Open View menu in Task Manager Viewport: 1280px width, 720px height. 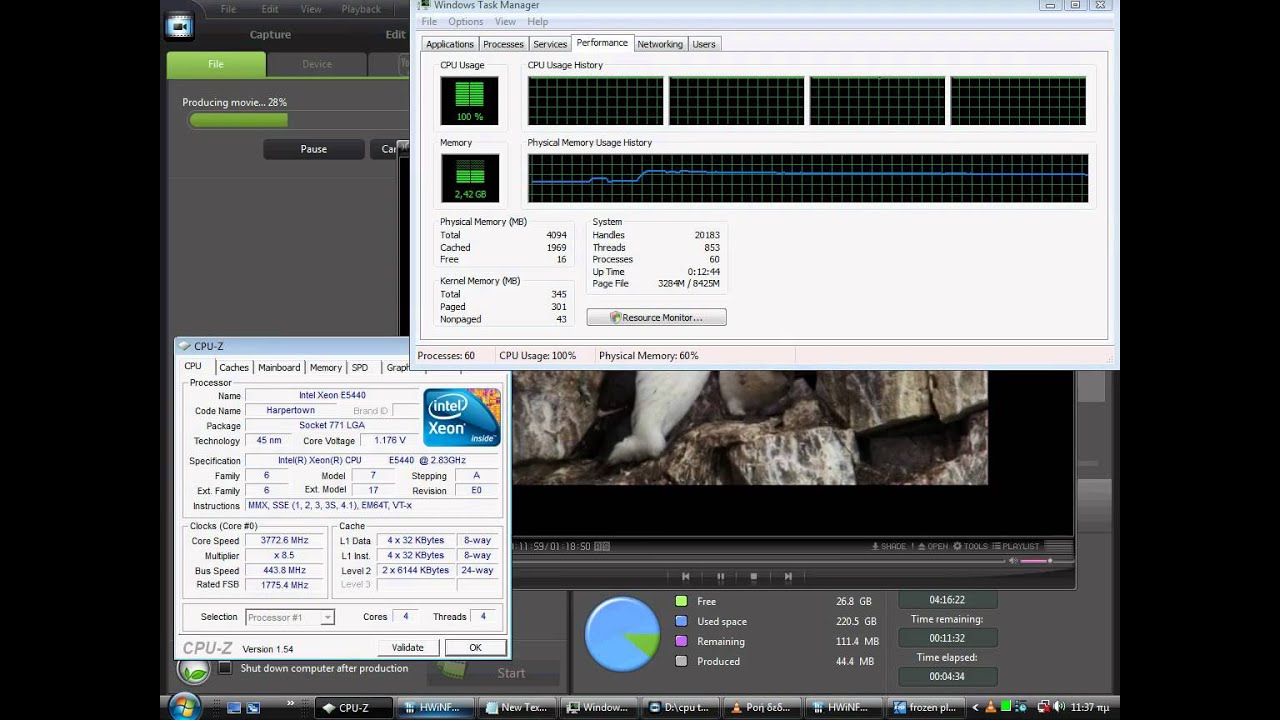pos(506,21)
